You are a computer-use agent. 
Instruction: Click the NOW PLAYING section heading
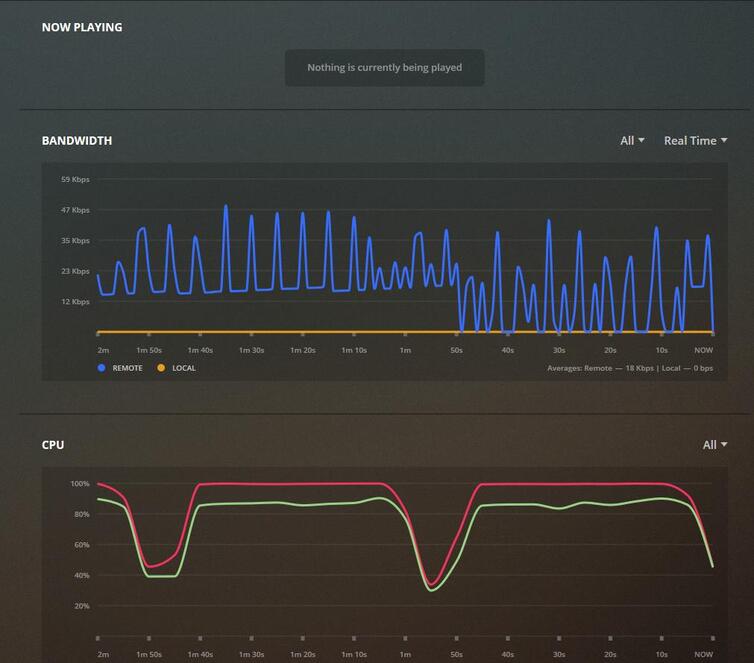pos(82,27)
